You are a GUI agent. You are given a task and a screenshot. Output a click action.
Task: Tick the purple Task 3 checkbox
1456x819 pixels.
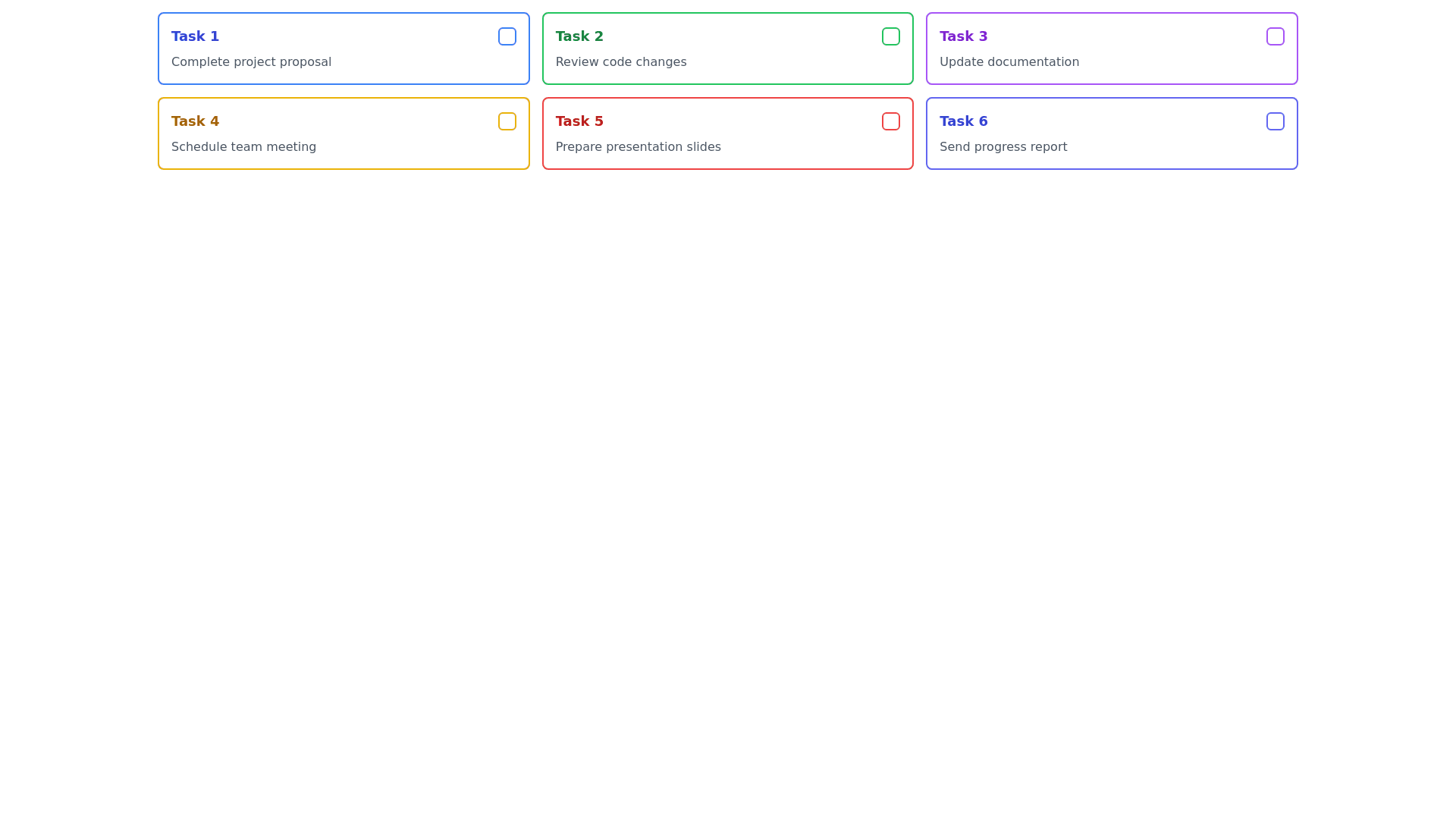pos(1275,36)
